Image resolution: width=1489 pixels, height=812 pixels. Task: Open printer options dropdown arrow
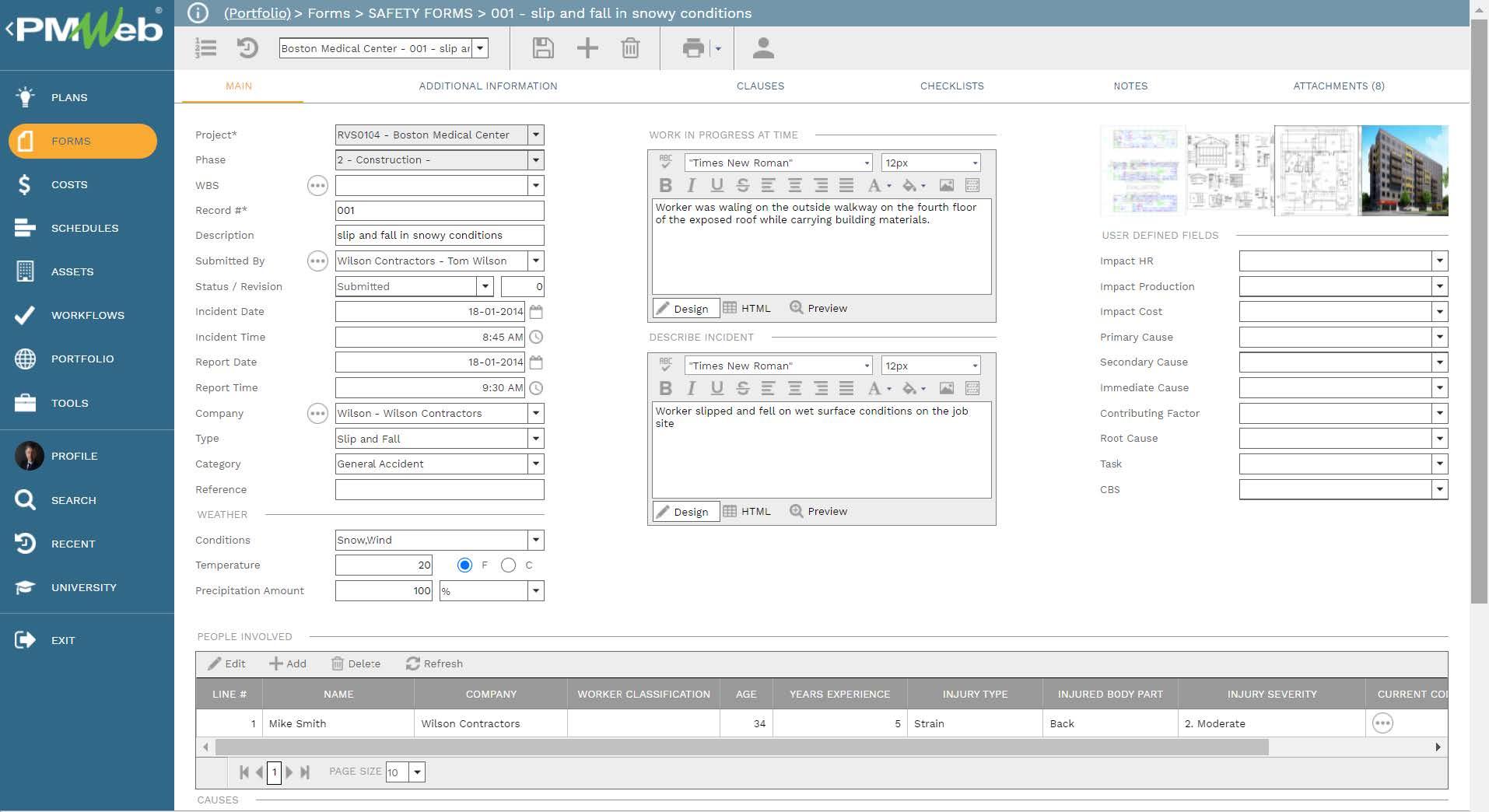click(718, 49)
